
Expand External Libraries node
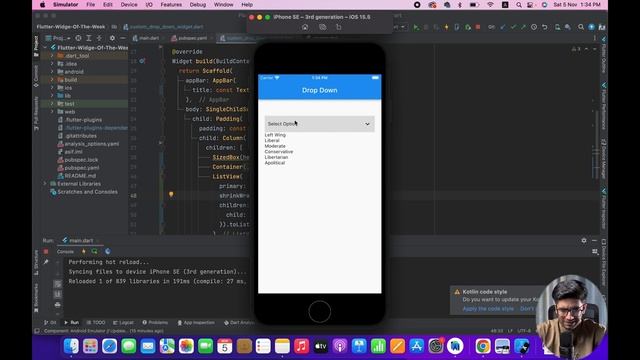tap(45, 184)
